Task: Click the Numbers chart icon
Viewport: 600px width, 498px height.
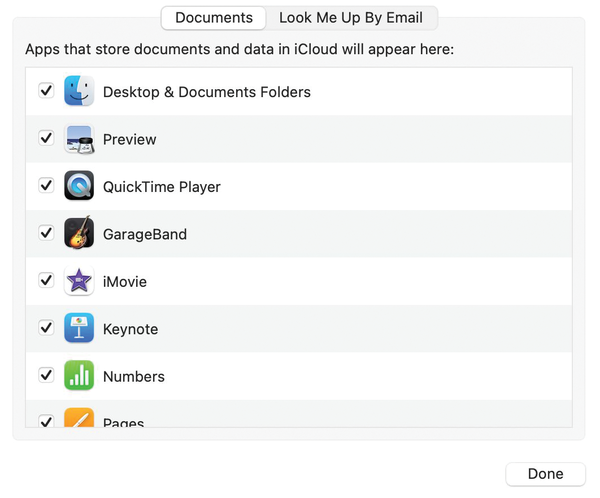Action: (79, 375)
